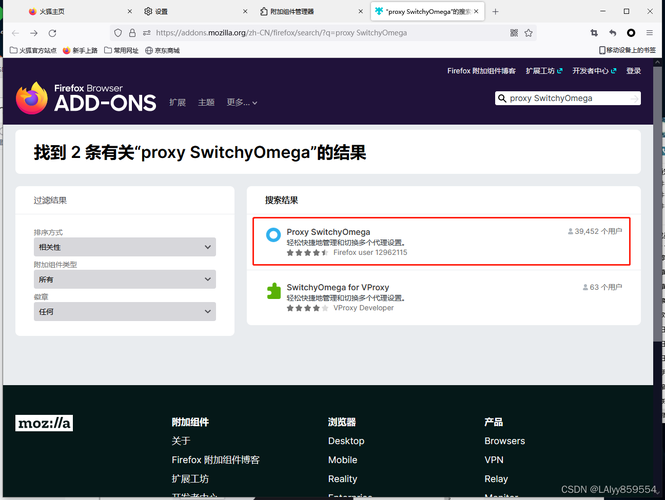This screenshot has width=665, height=500.
Task: Click the Mozilla footer logo
Action: (44, 423)
